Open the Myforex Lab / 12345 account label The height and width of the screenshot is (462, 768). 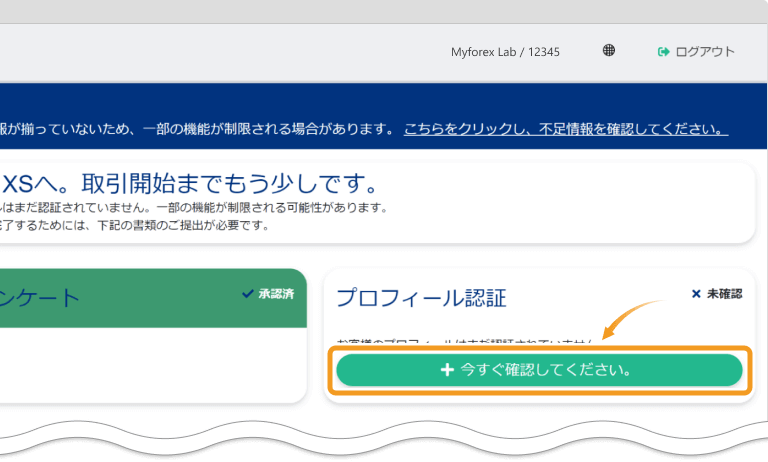pyautogui.click(x=505, y=52)
